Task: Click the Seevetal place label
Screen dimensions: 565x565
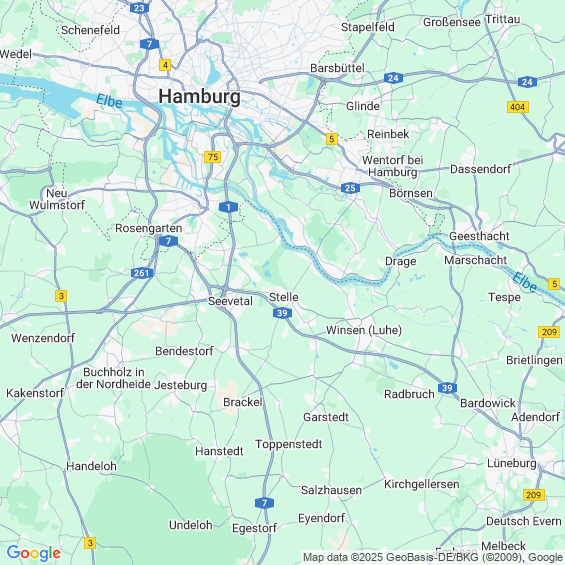Action: click(x=230, y=301)
